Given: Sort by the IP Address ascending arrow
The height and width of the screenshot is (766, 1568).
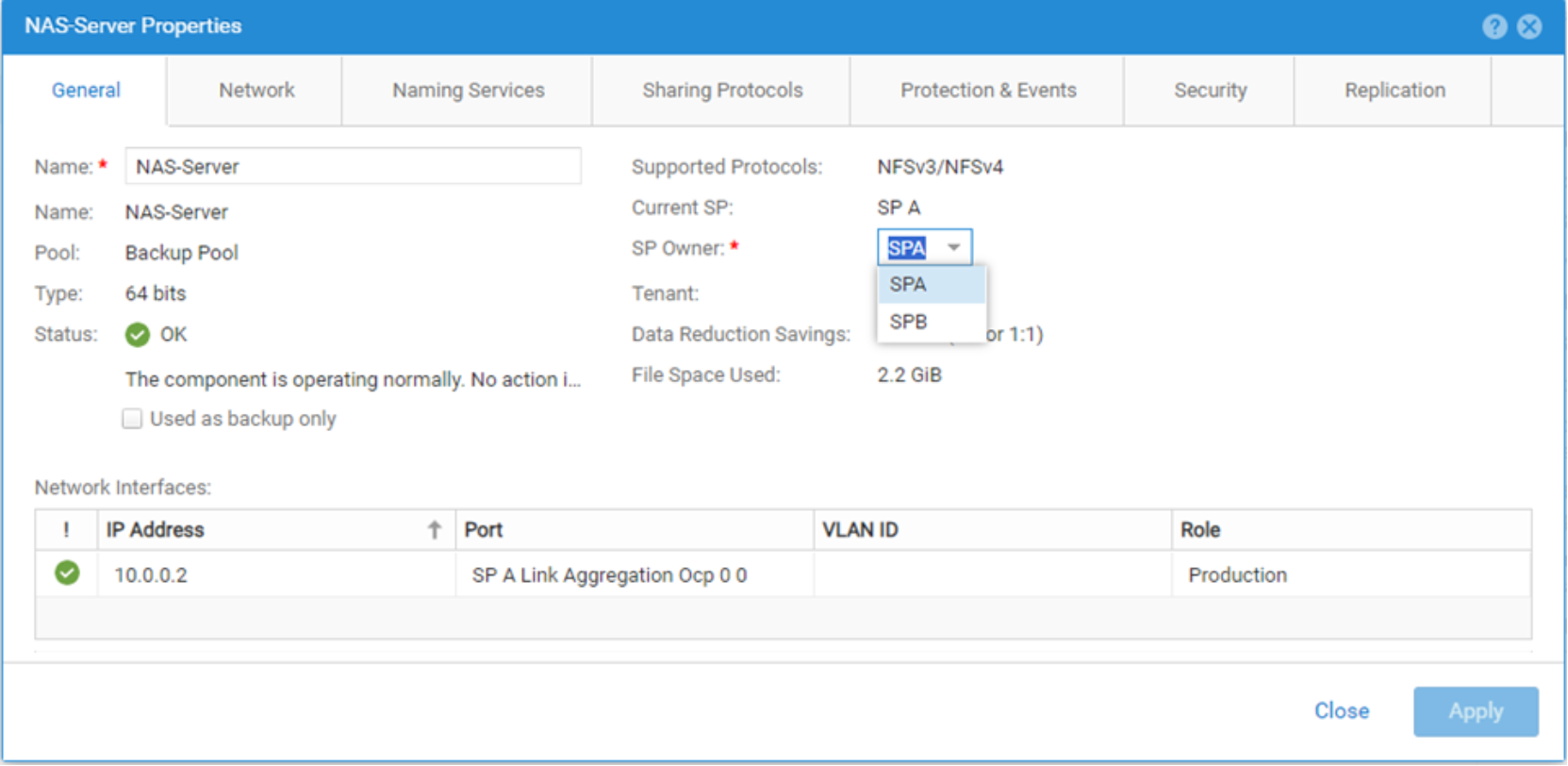Looking at the screenshot, I should click(435, 530).
